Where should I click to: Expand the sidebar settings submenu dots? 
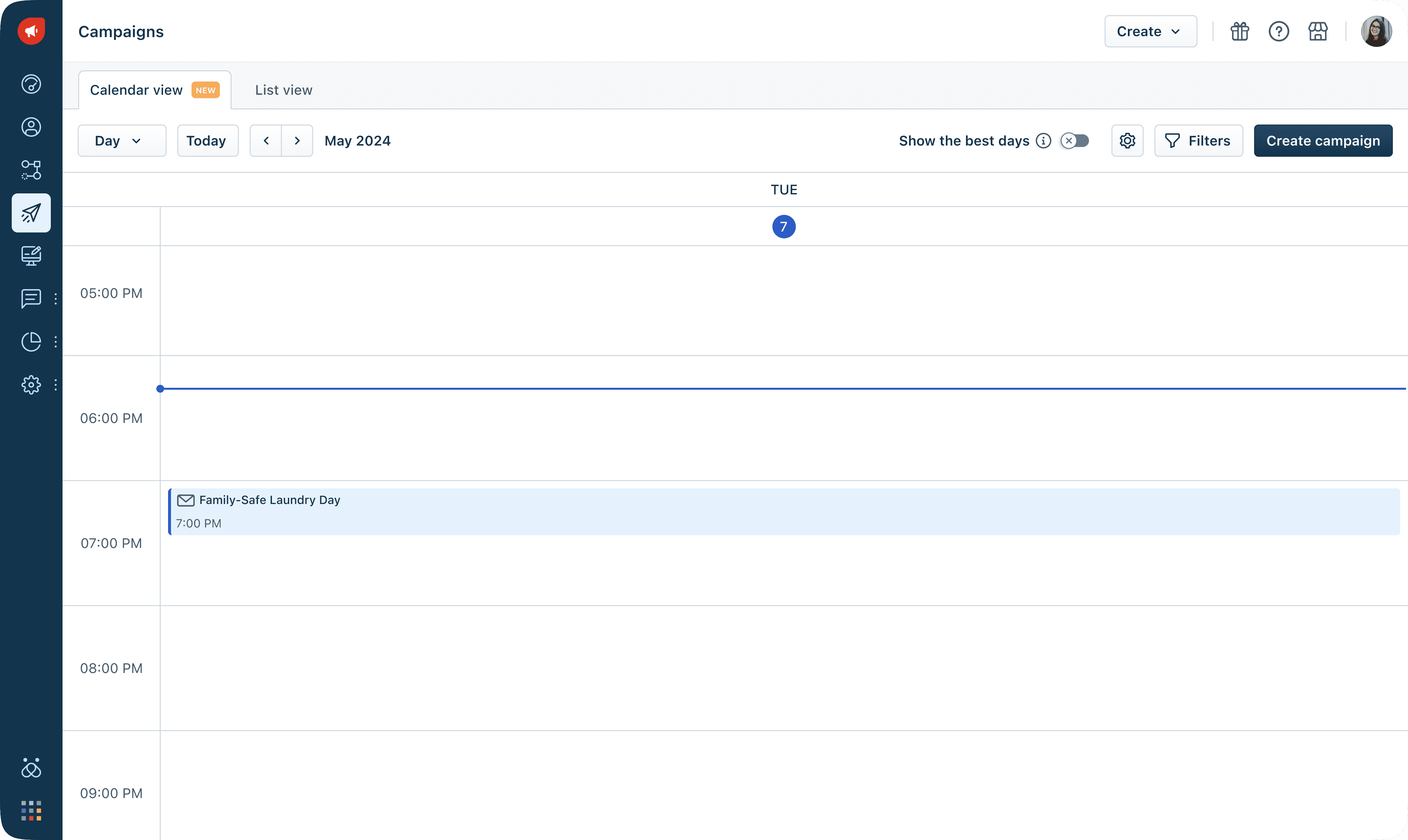pos(55,385)
